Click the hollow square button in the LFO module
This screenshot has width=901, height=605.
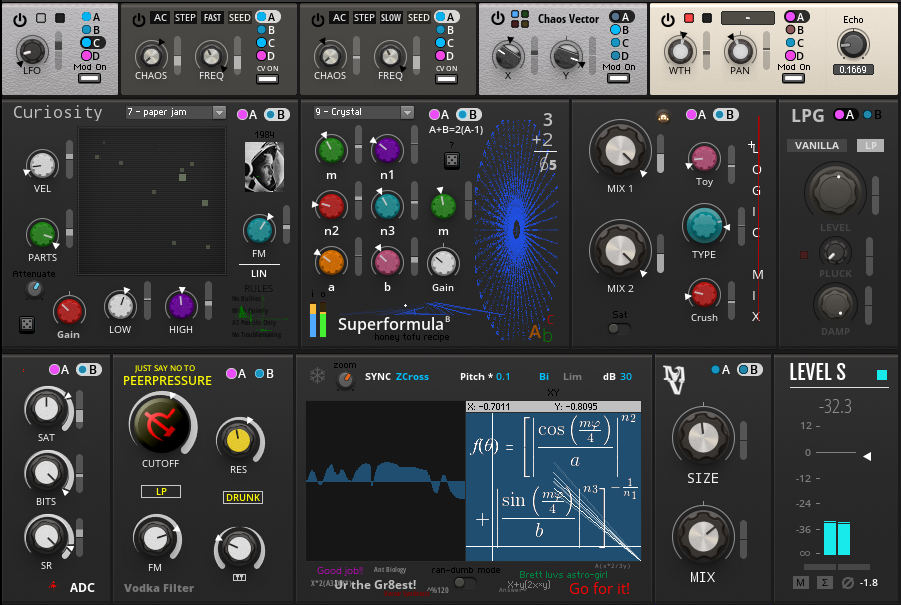pos(41,18)
